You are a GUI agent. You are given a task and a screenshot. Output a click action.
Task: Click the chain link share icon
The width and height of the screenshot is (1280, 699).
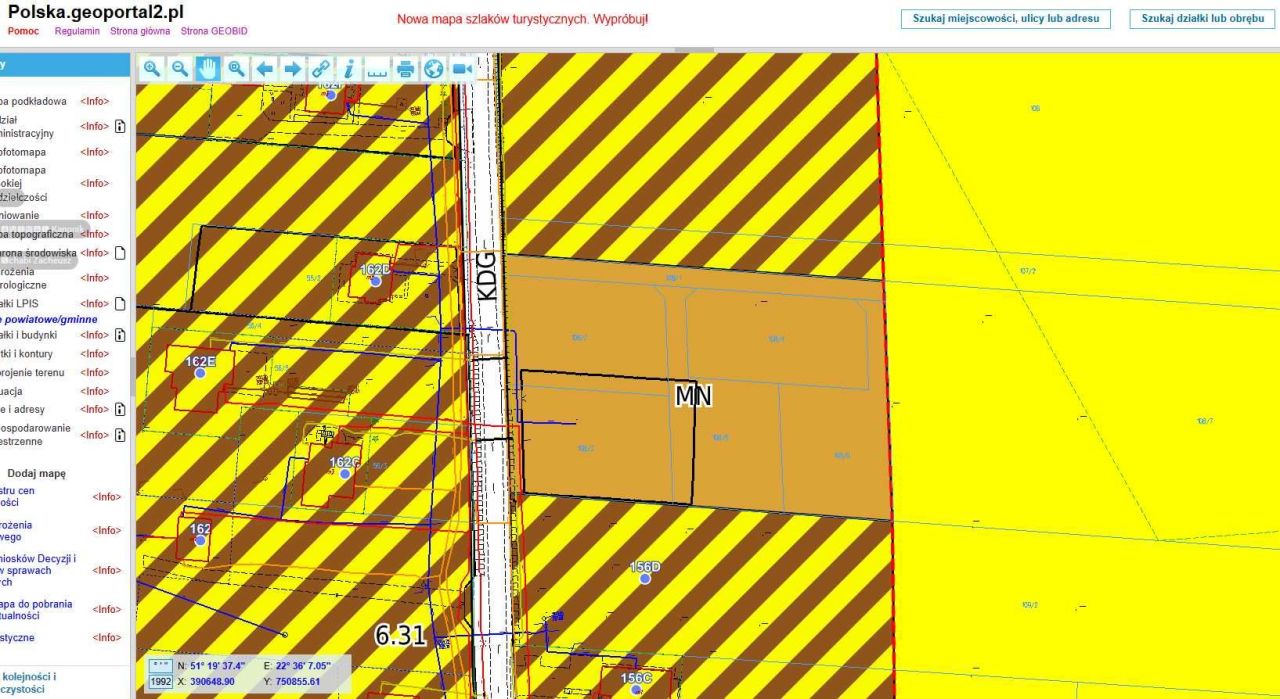point(320,68)
